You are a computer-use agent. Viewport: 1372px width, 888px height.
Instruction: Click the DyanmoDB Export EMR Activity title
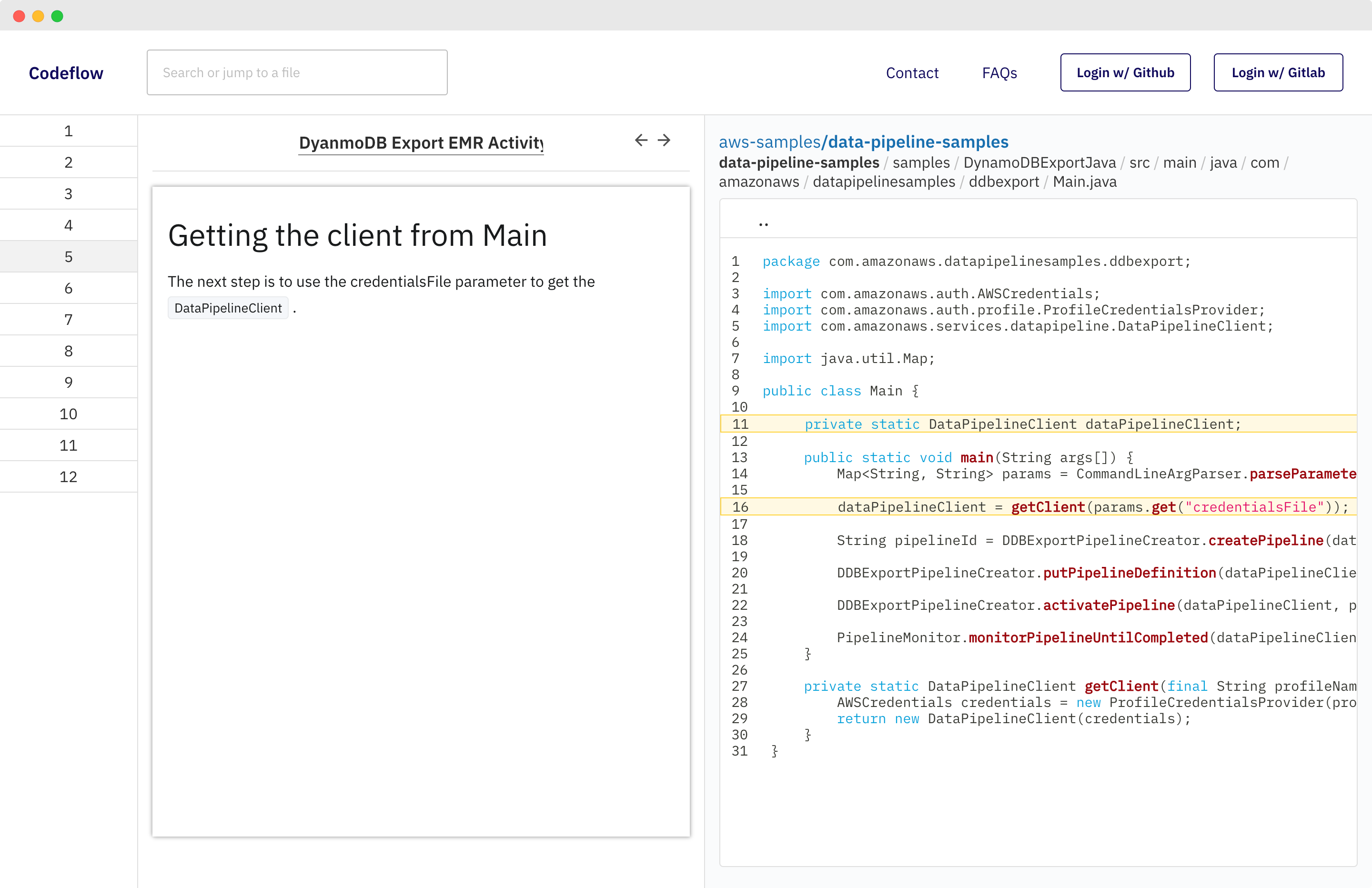[x=421, y=142]
